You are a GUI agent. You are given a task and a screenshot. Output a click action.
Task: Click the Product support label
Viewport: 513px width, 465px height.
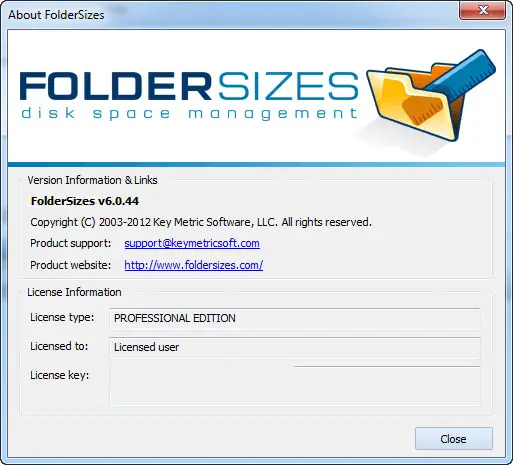70,243
